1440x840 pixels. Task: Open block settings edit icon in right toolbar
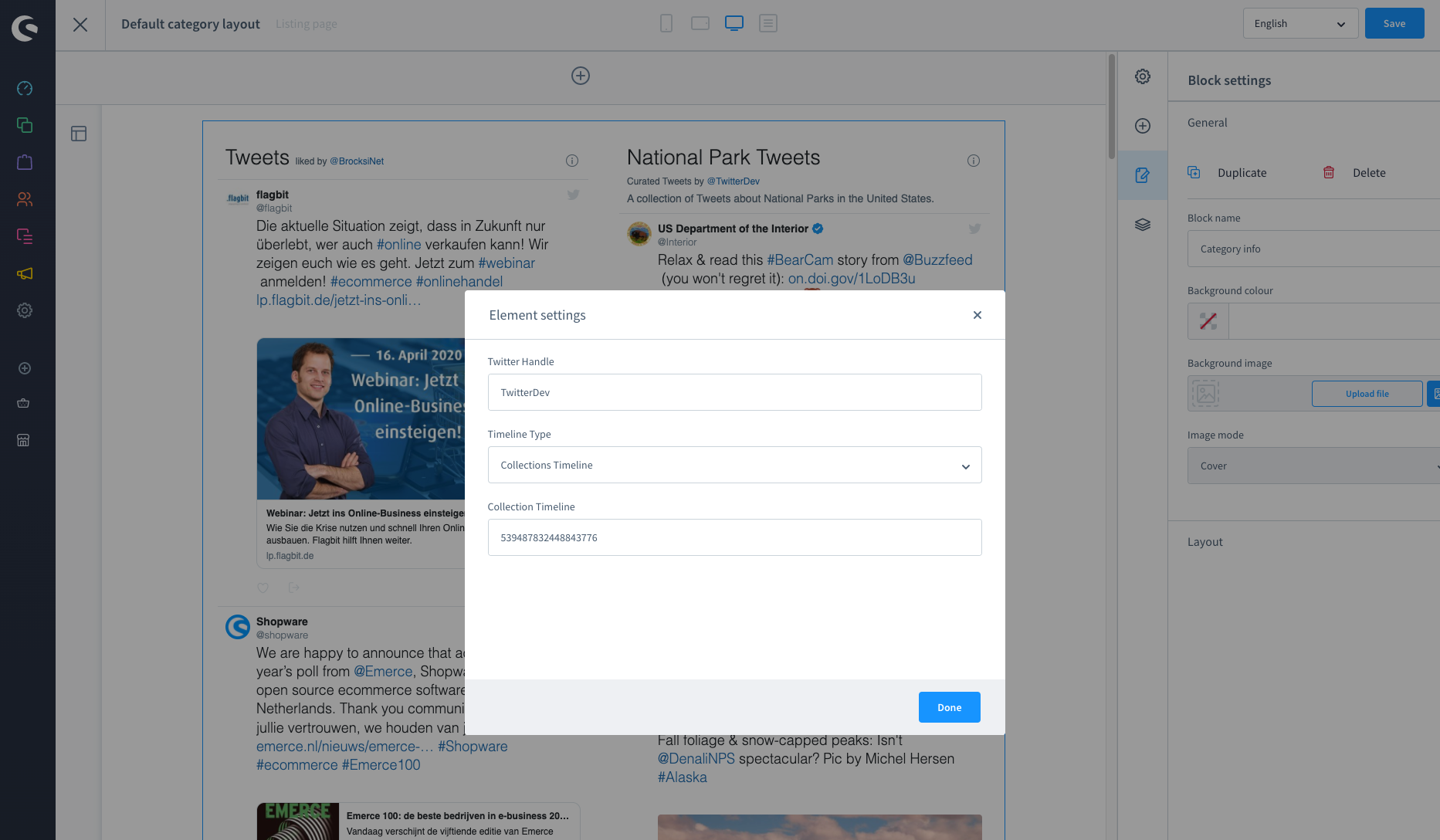click(1143, 175)
